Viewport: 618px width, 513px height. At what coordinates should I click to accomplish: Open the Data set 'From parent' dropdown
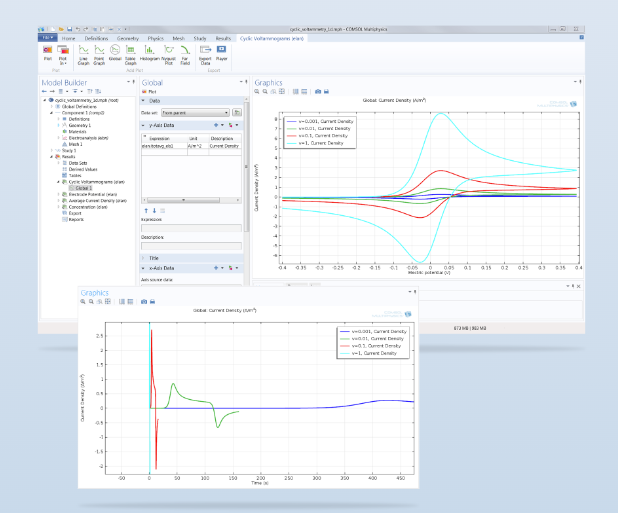195,113
